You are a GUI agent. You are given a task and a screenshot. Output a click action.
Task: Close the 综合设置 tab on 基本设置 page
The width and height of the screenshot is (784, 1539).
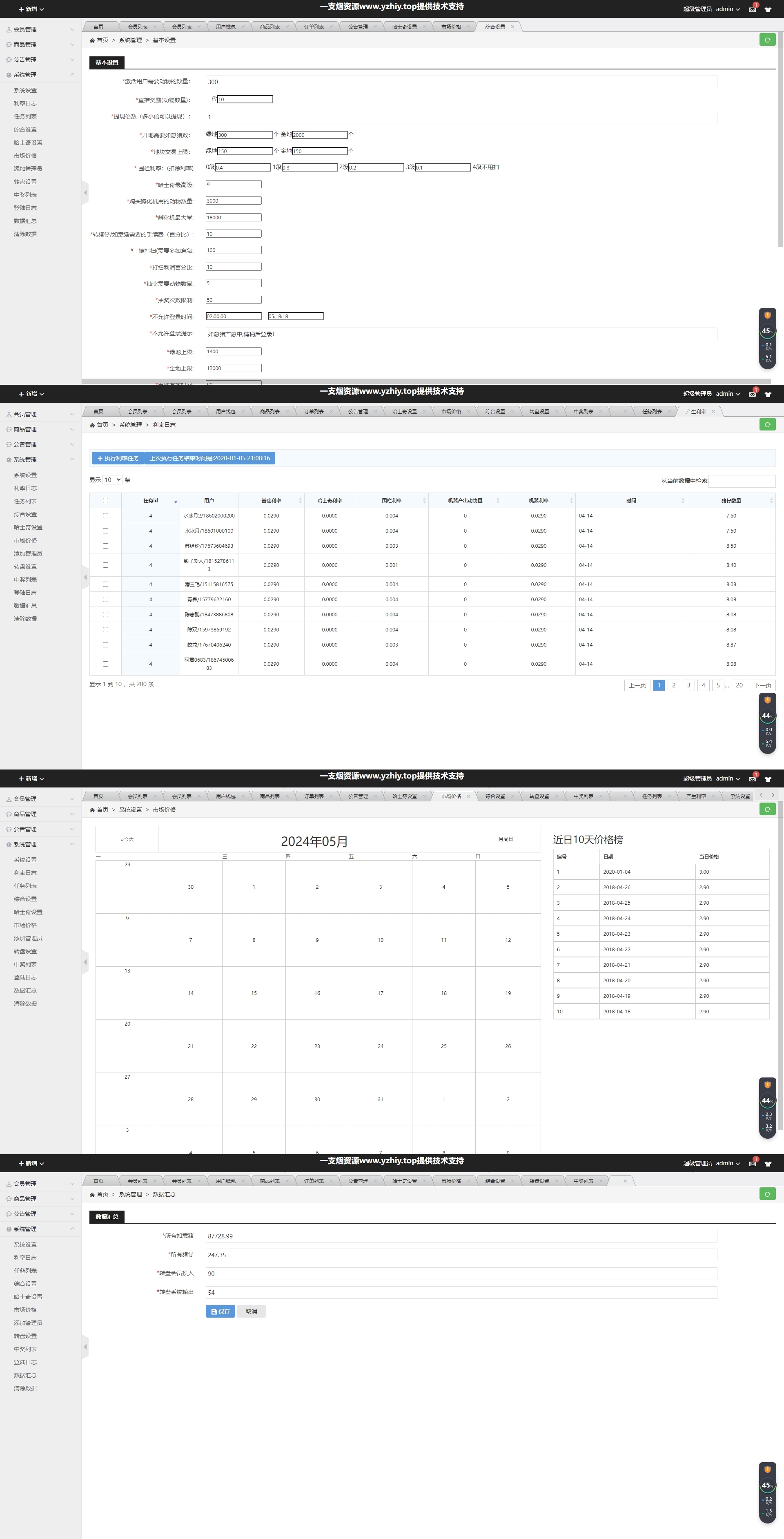click(512, 27)
